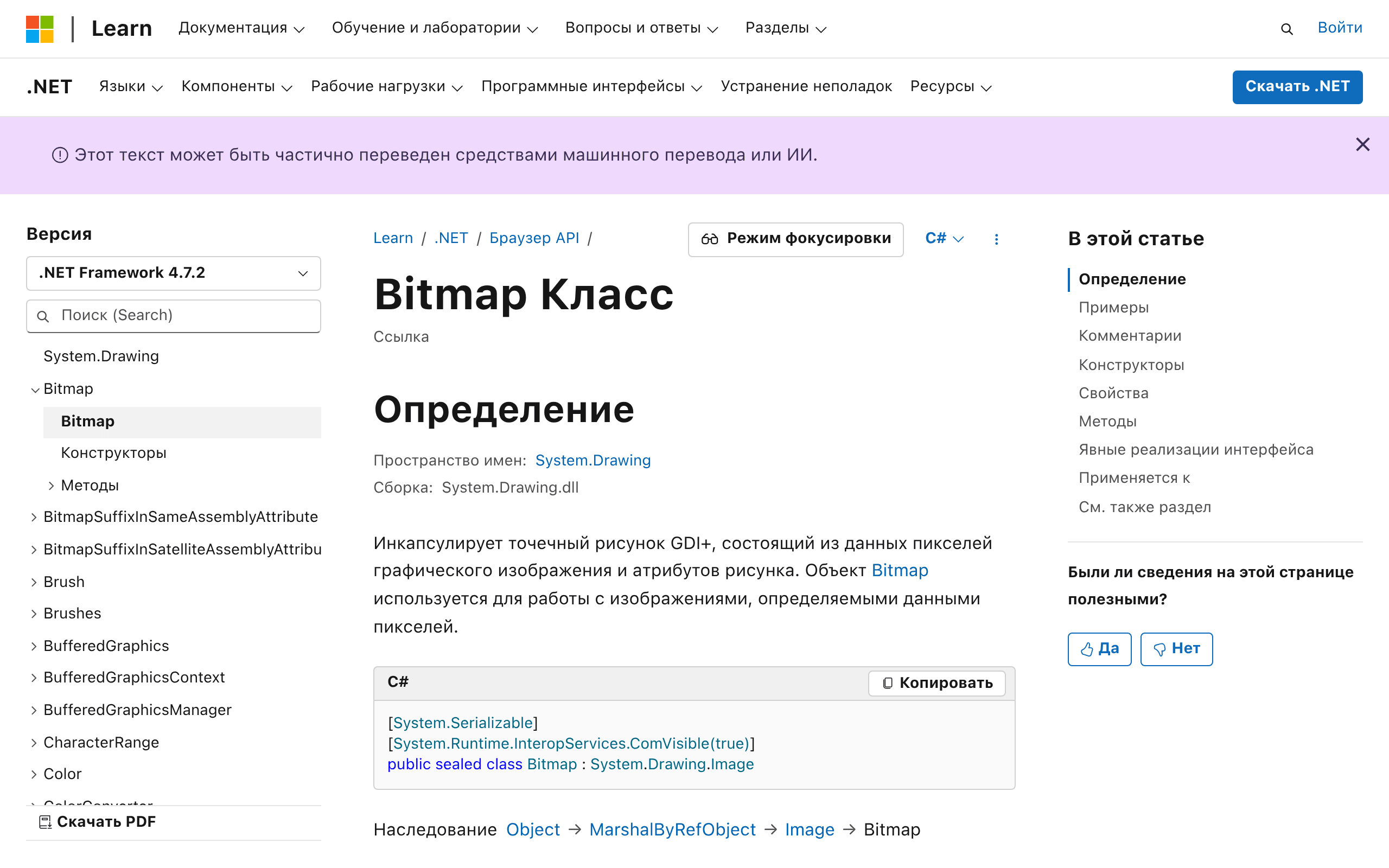Expand the CharacterRange node
1389x868 pixels.
pyautogui.click(x=34, y=743)
